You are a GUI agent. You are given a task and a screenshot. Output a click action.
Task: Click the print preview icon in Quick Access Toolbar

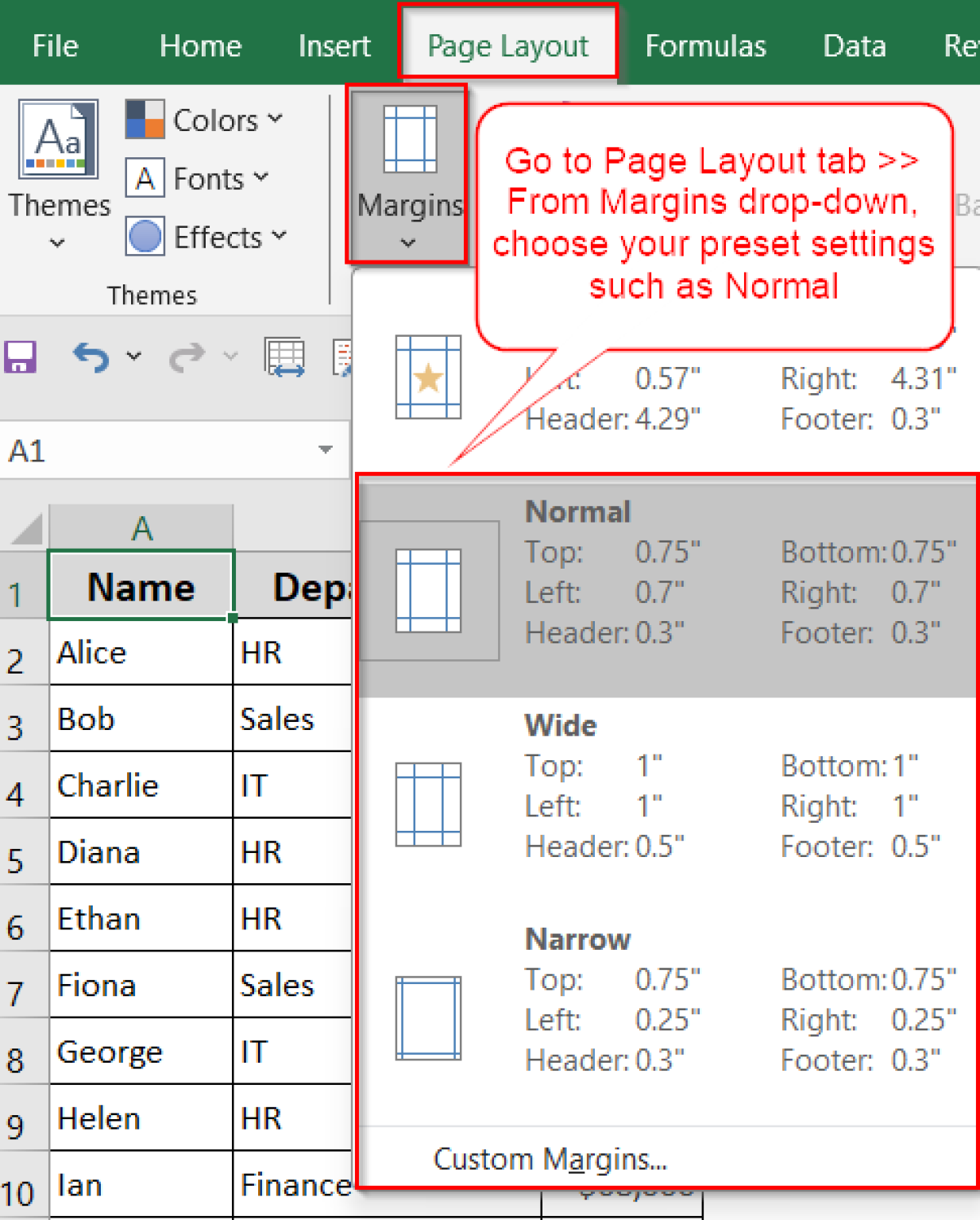pos(343,357)
